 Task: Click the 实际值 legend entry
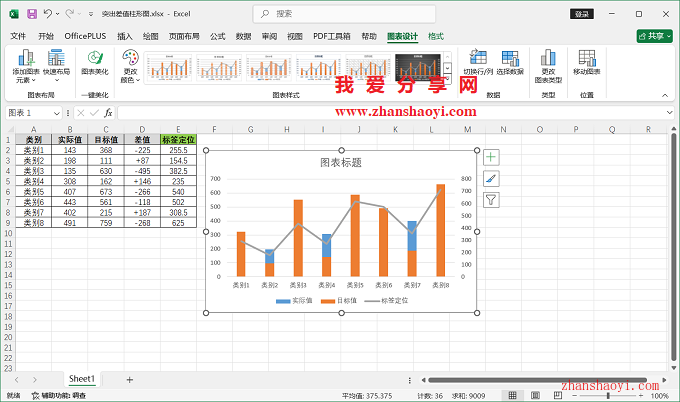click(x=294, y=301)
